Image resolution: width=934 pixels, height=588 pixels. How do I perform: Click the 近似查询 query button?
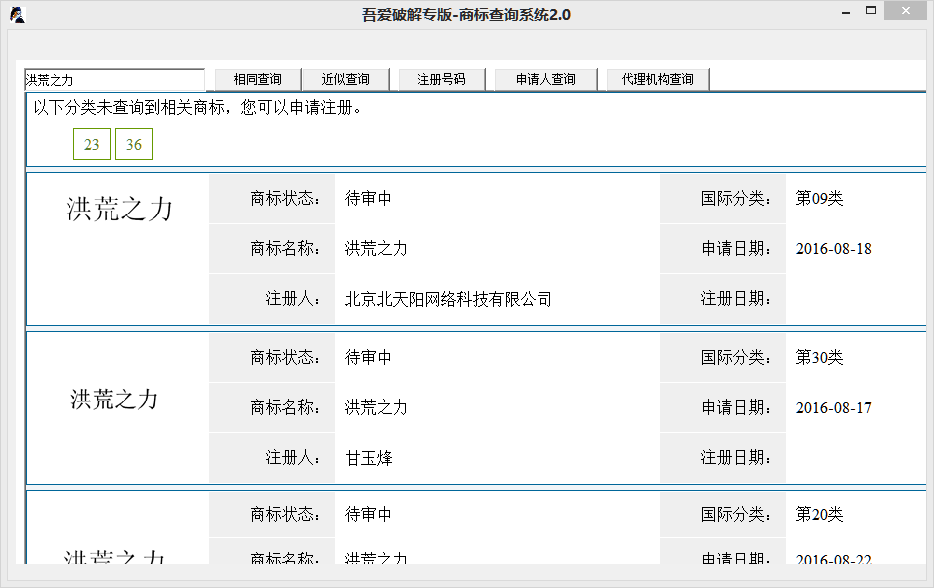[345, 78]
